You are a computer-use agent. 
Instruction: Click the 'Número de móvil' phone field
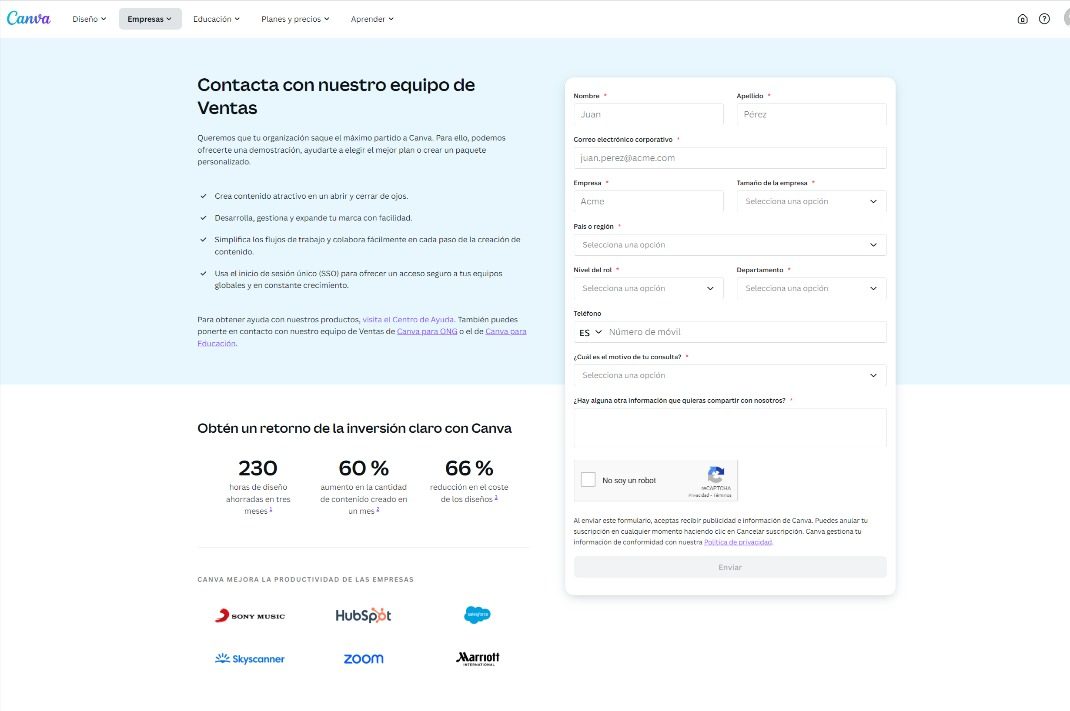pyautogui.click(x=745, y=331)
